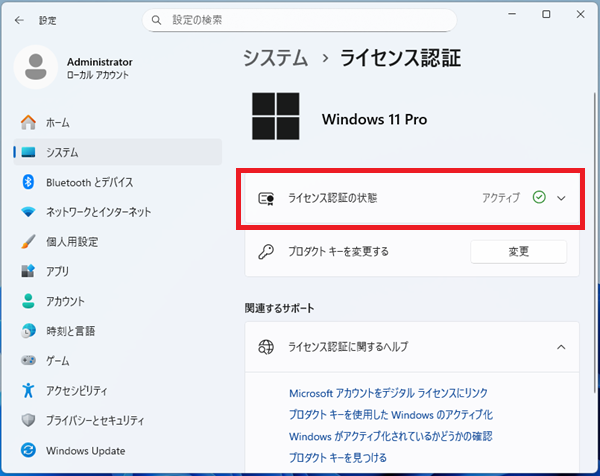Open 時刻と言語 settings

(x=72, y=331)
